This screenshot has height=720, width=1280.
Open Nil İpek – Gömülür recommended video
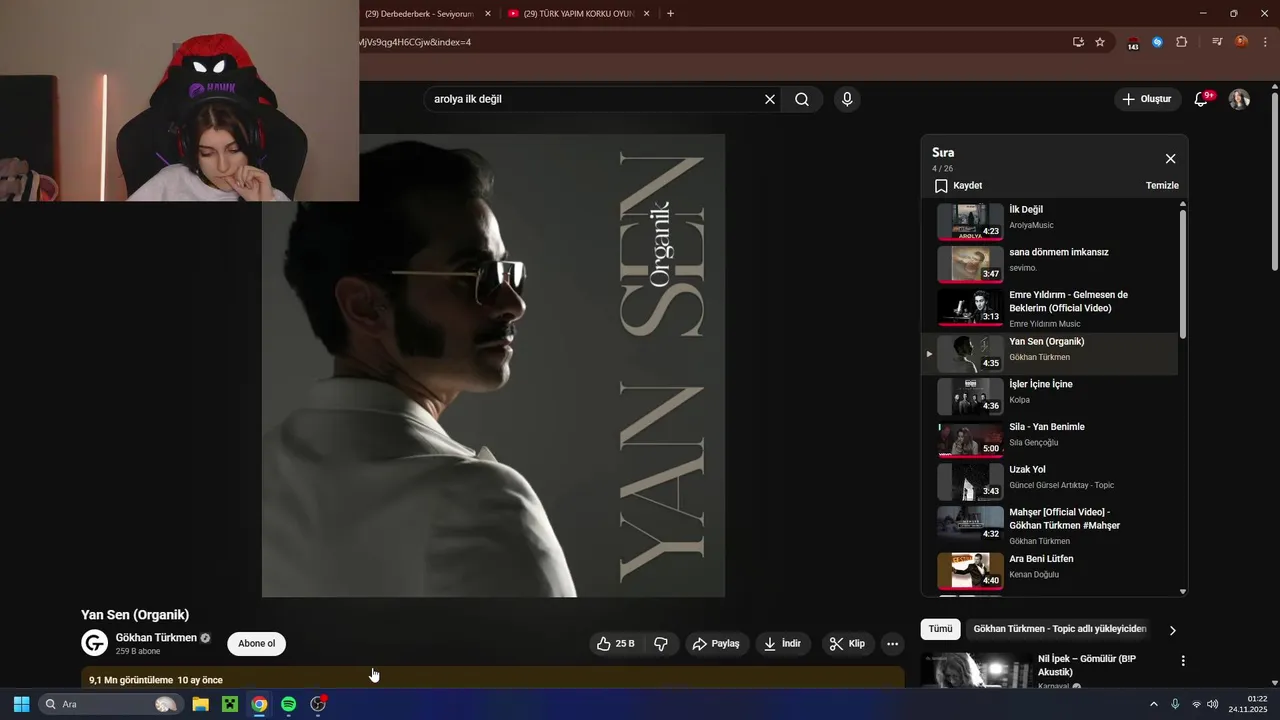pos(1086,665)
